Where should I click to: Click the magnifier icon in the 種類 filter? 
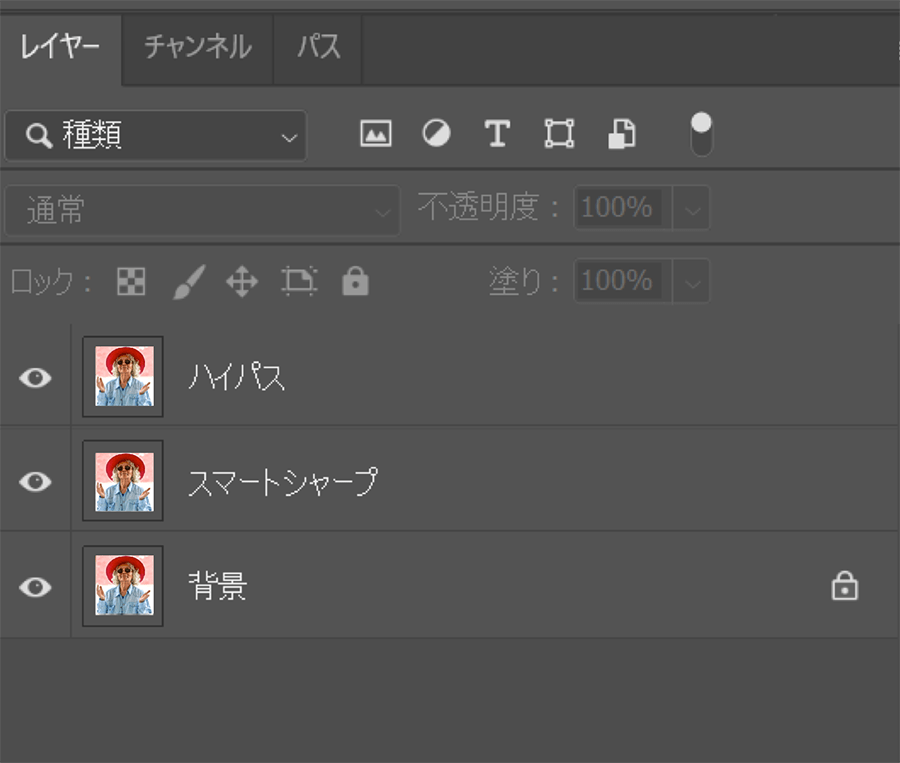[x=38, y=136]
